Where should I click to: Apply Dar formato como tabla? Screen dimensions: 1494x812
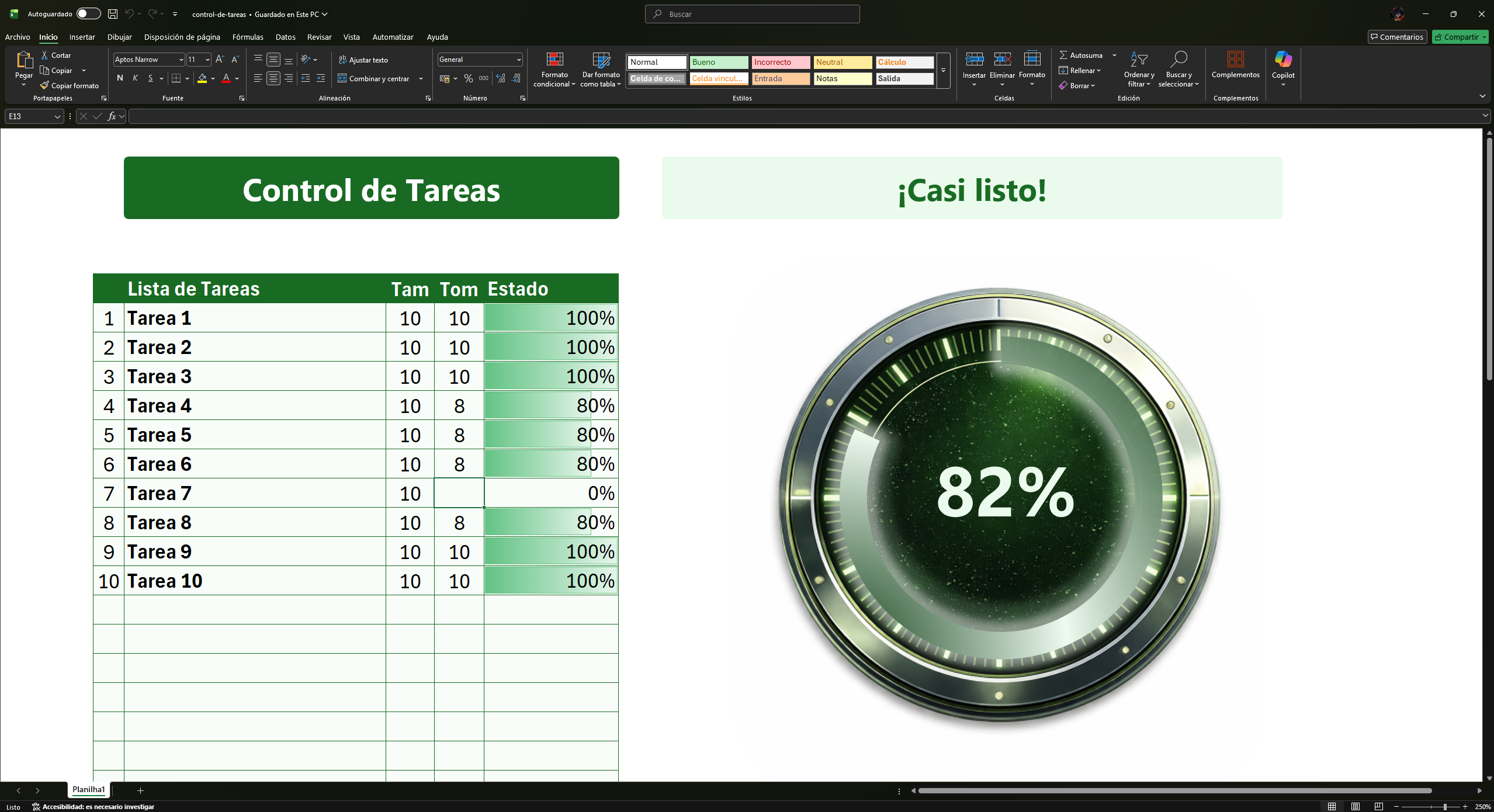pyautogui.click(x=599, y=69)
